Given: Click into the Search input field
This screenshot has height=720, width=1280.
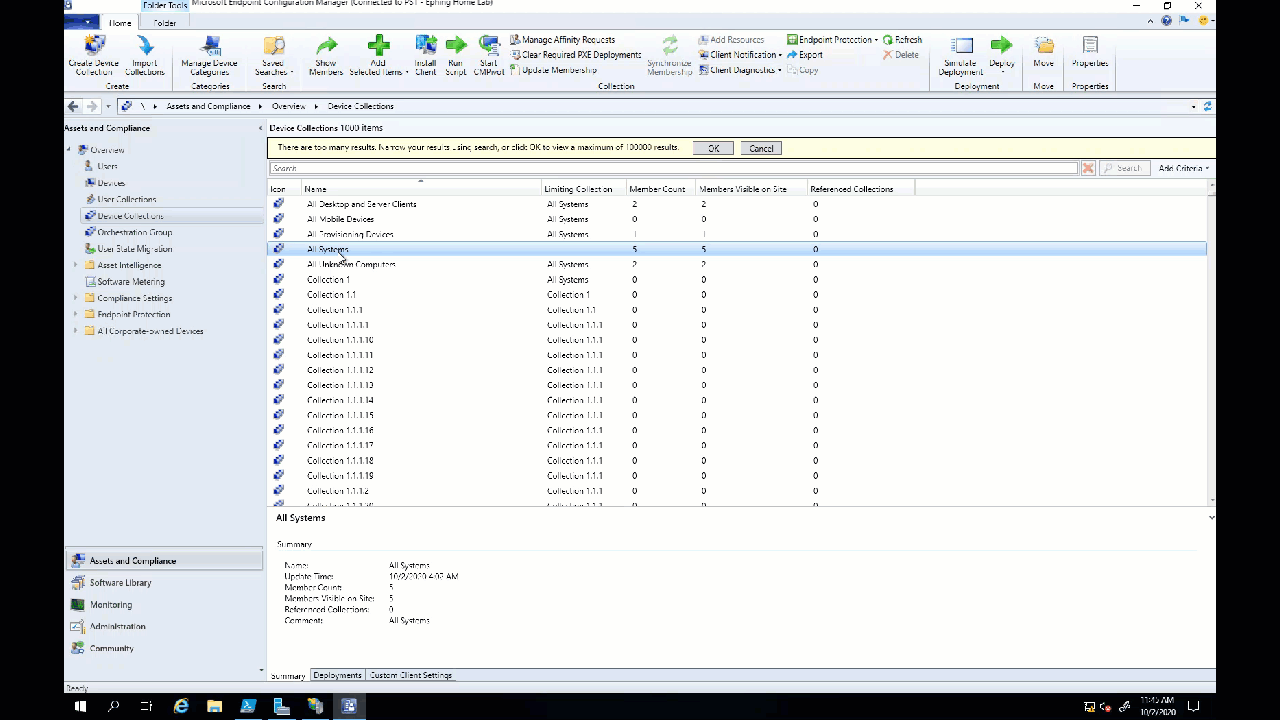Looking at the screenshot, I should 673,168.
